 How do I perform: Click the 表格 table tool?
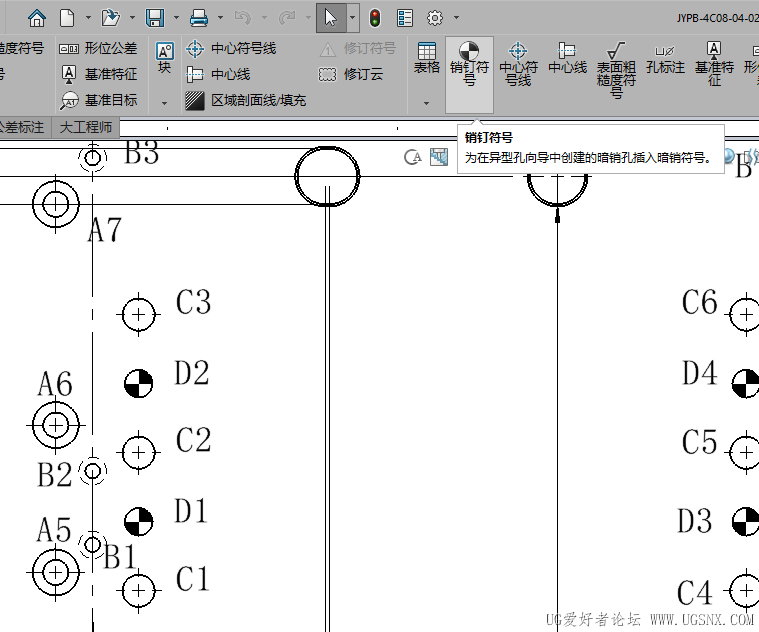426,58
